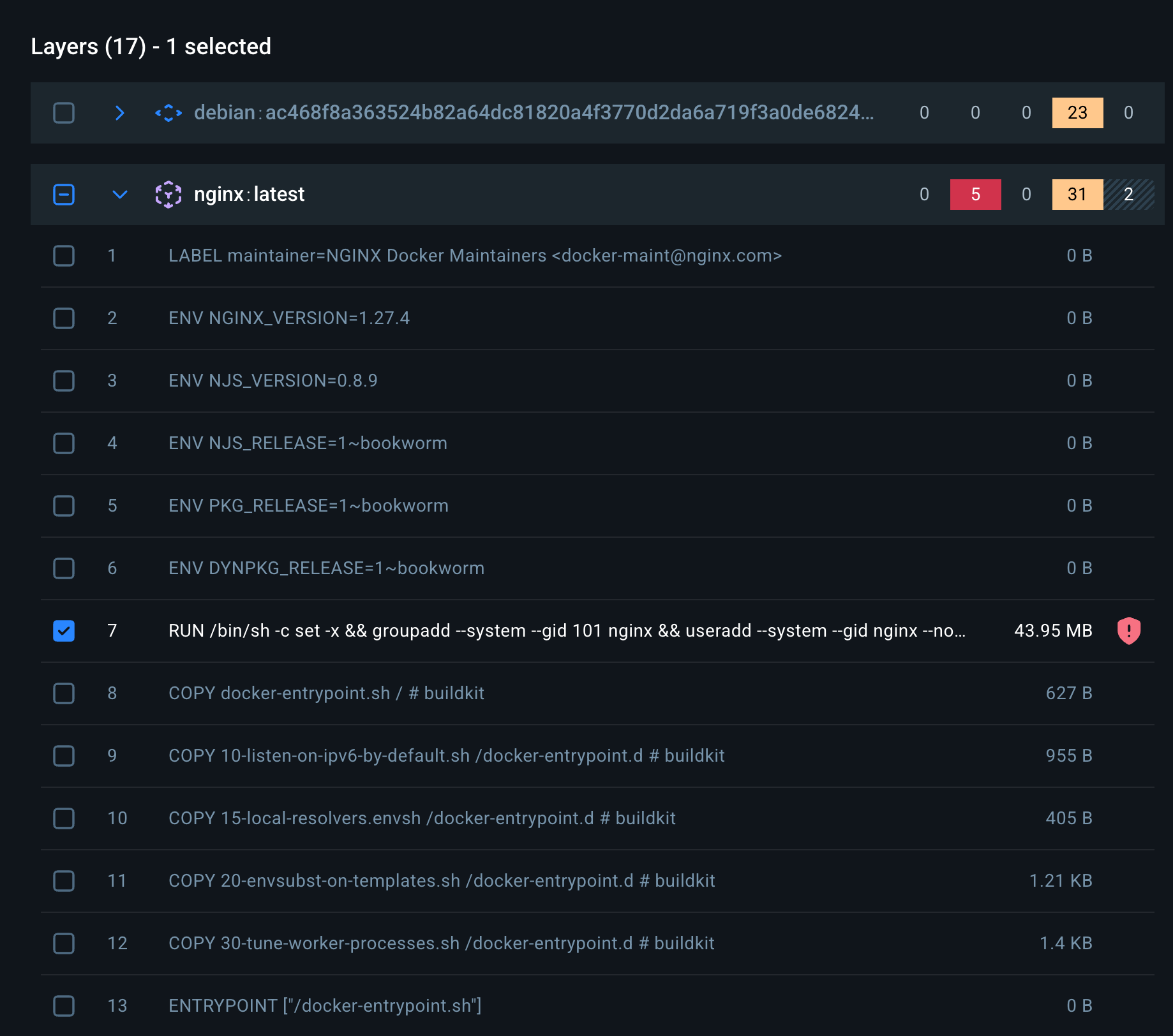Select the ENV DYNPKG_RELEASE=1~bookworm row
1173x1036 pixels.
(597, 568)
